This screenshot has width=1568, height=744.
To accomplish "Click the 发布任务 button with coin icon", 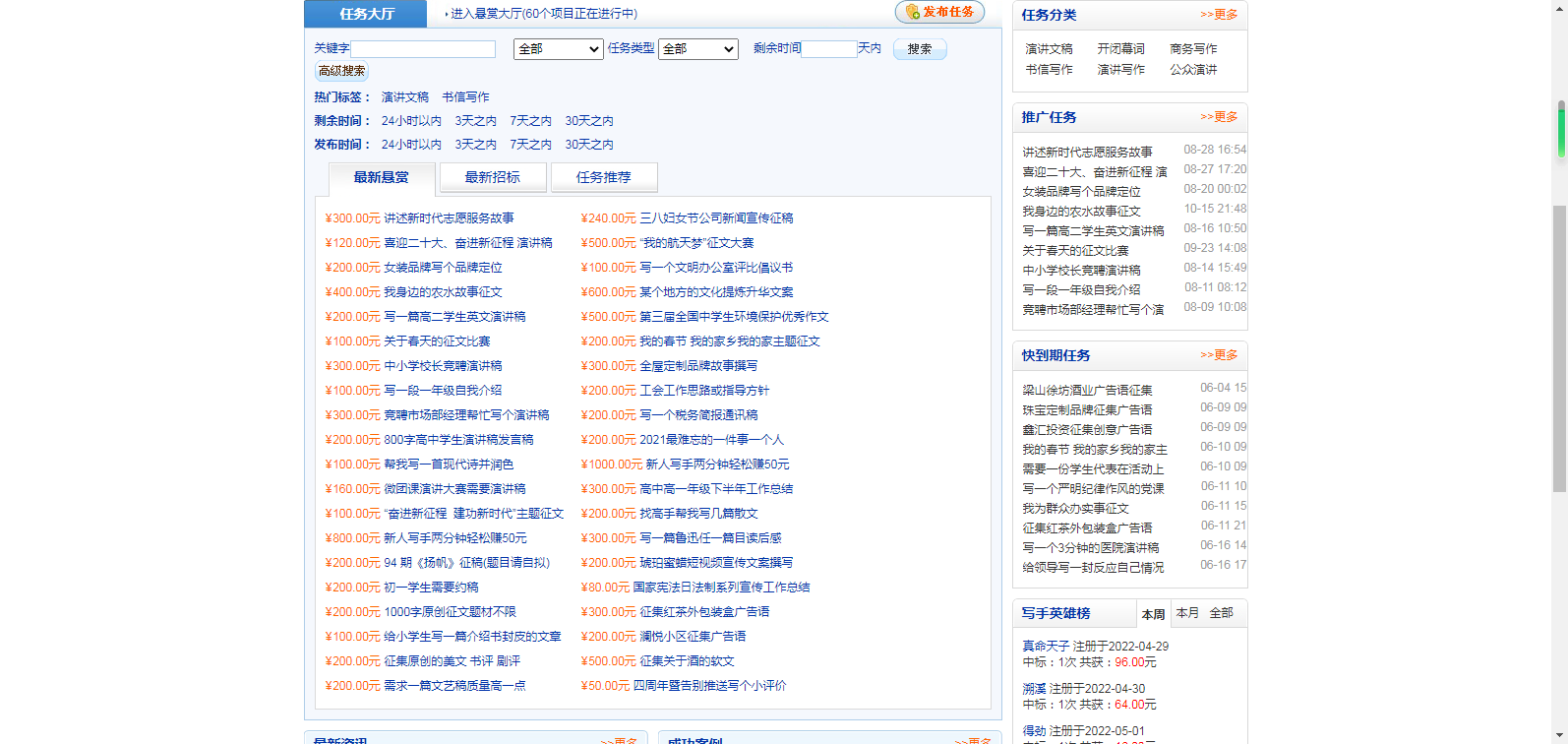I will pyautogui.click(x=939, y=12).
